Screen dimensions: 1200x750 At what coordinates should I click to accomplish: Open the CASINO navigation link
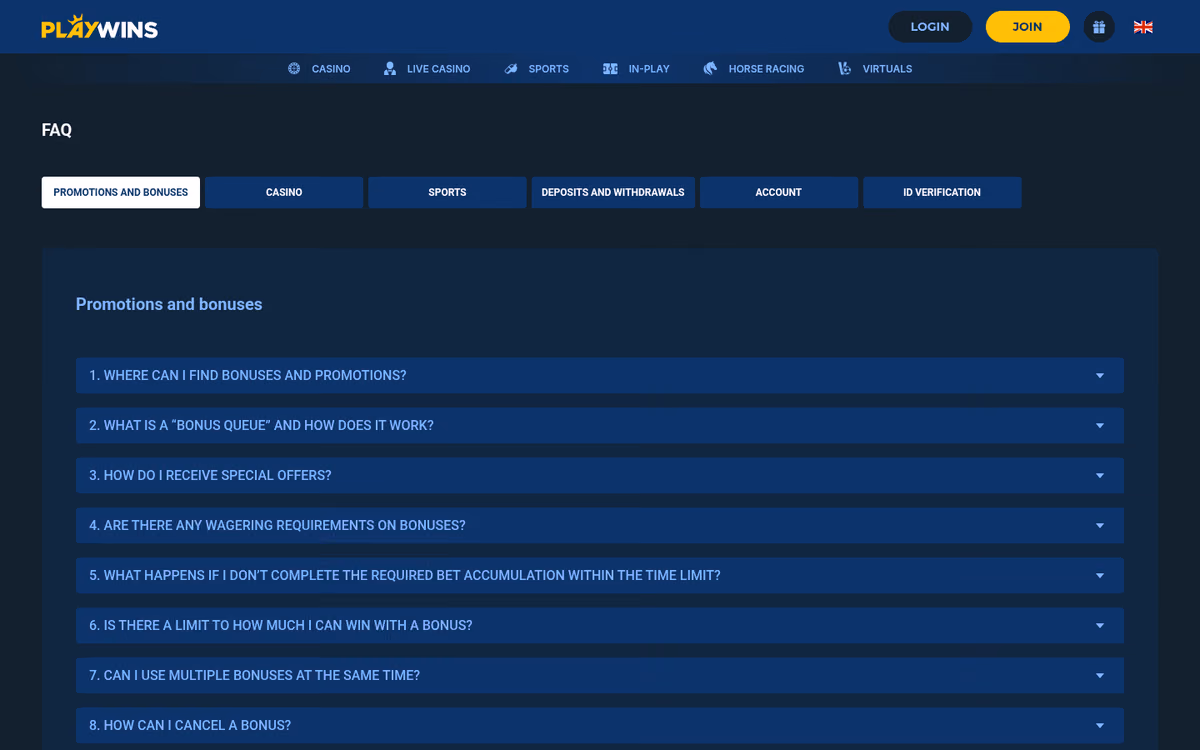point(331,69)
